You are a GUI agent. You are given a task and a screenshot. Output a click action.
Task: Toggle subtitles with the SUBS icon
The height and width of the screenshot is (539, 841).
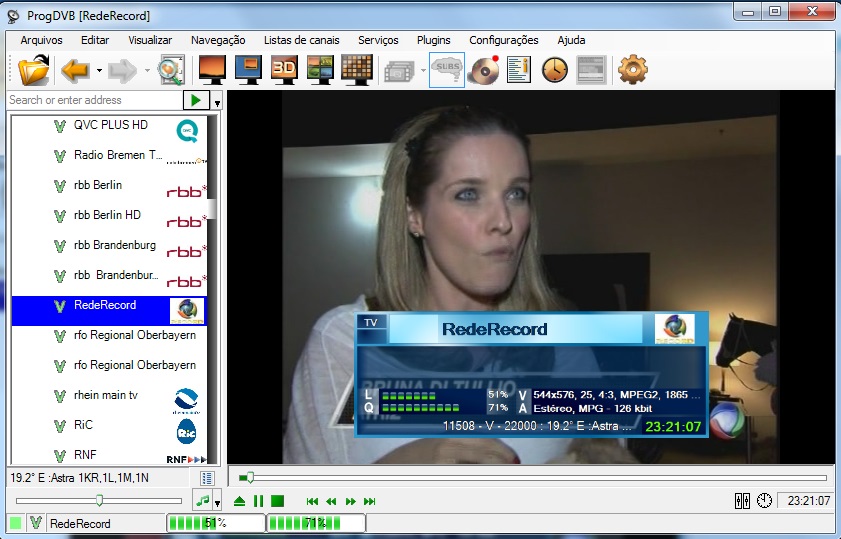click(447, 70)
